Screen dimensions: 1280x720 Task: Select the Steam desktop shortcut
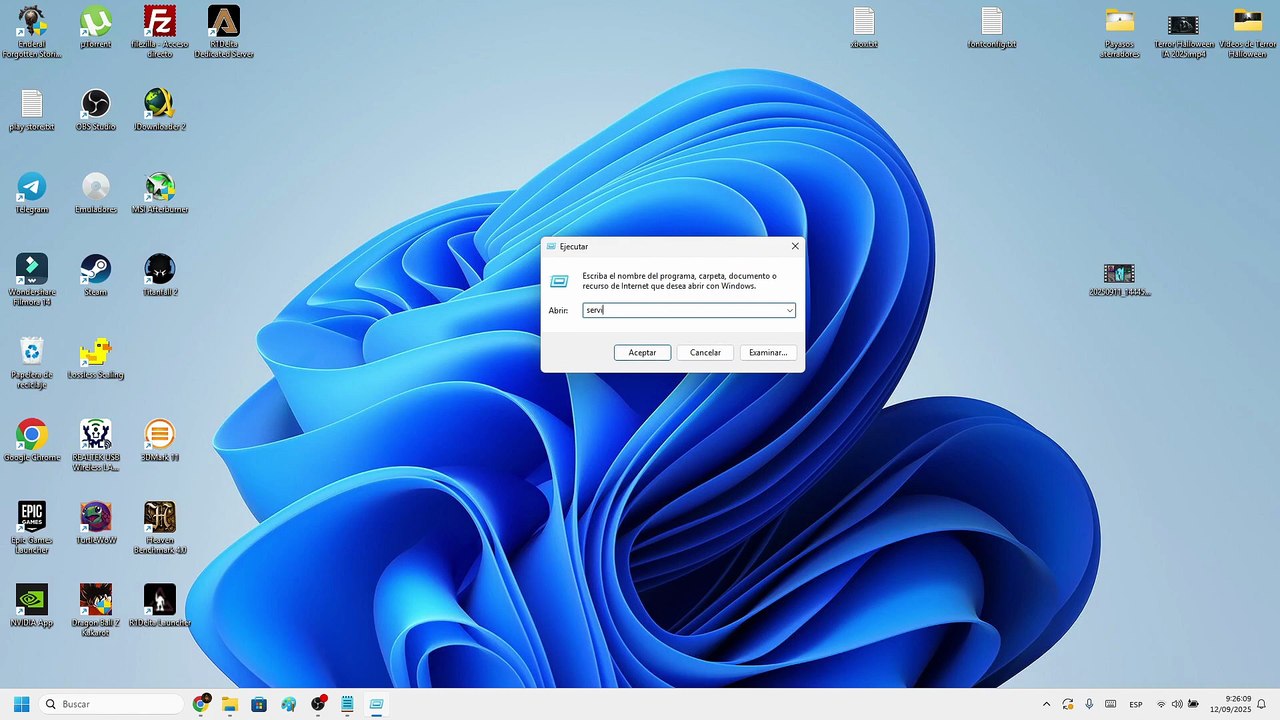click(x=96, y=275)
